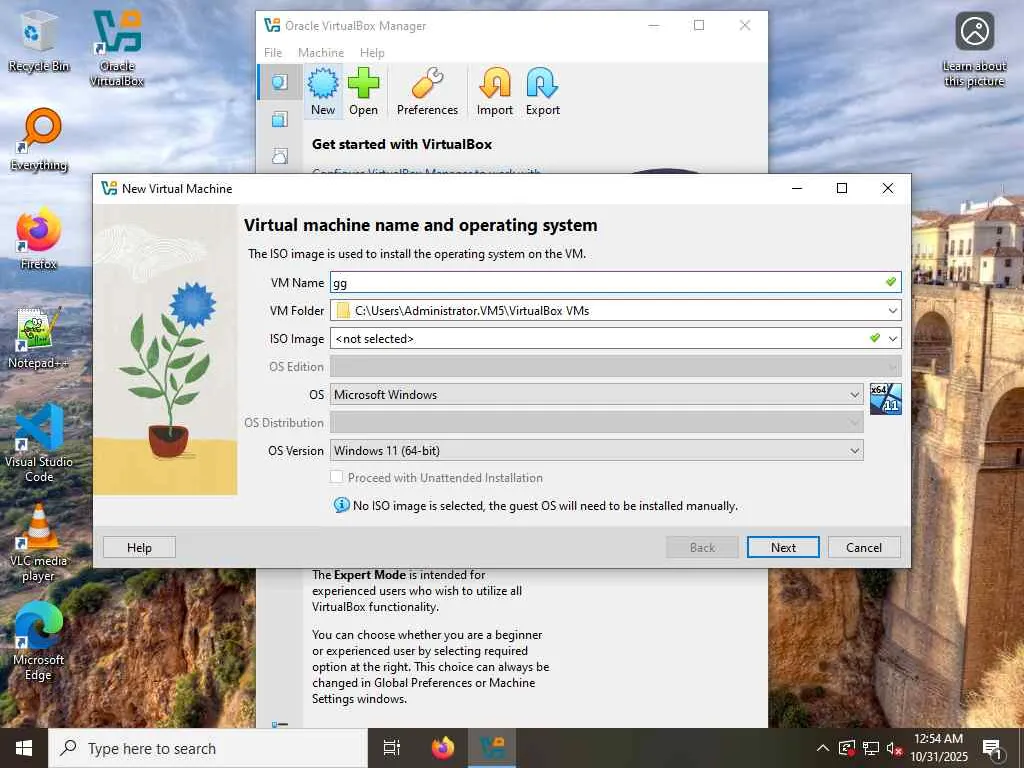The height and width of the screenshot is (768, 1024).
Task: Click the Windows 11 x64 OS type icon
Action: pos(886,398)
